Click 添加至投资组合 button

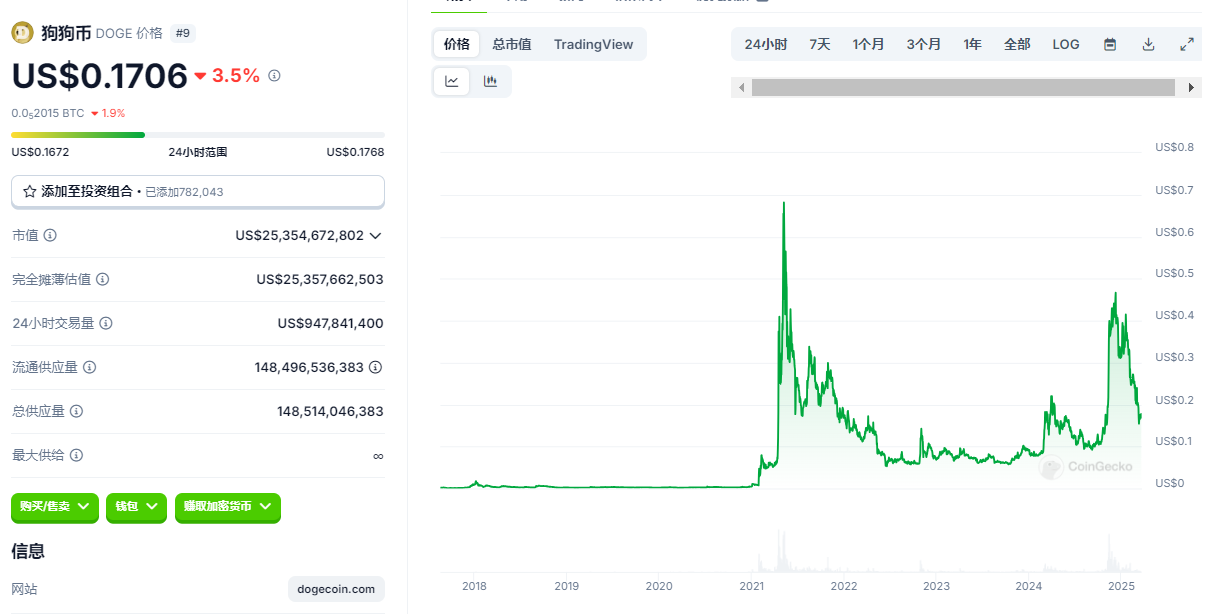click(198, 191)
